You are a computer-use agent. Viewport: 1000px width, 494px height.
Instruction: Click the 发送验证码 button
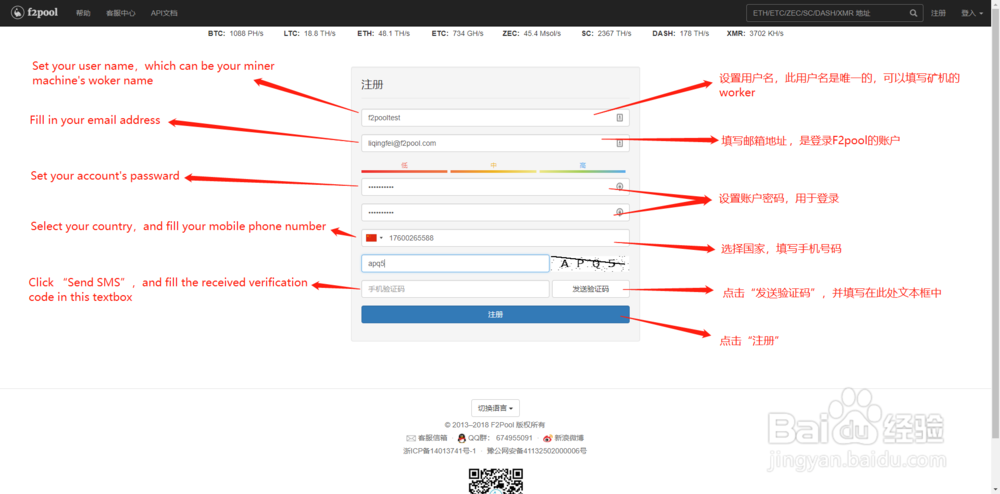(591, 289)
